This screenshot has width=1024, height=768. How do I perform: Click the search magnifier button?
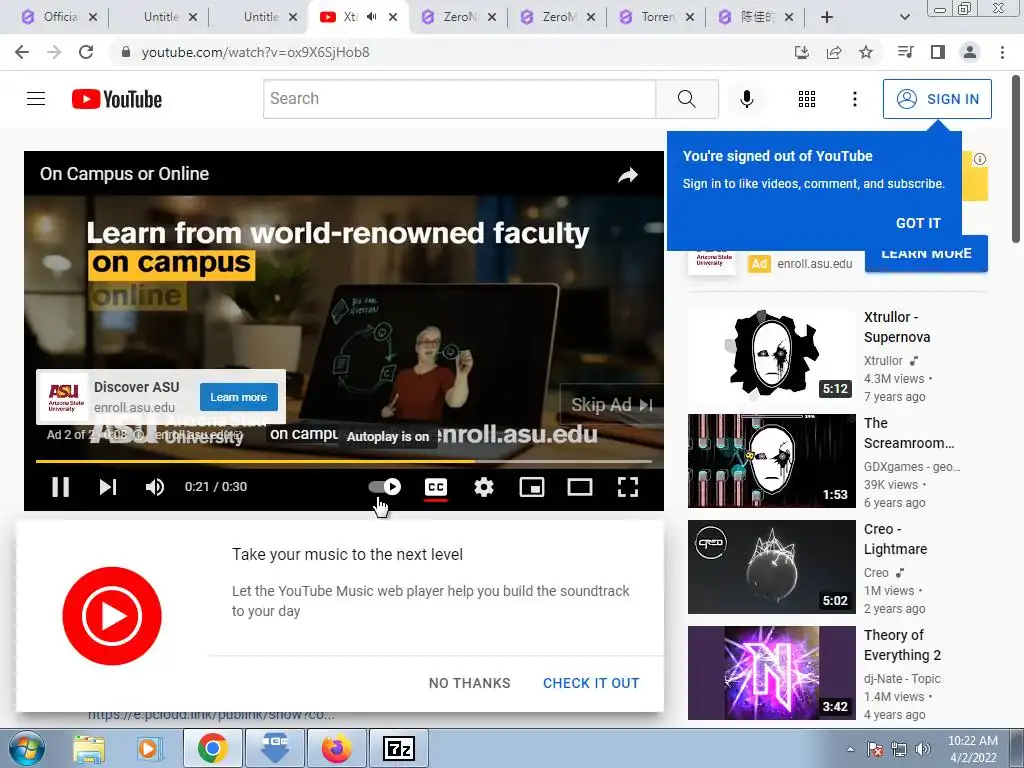pyautogui.click(x=686, y=99)
